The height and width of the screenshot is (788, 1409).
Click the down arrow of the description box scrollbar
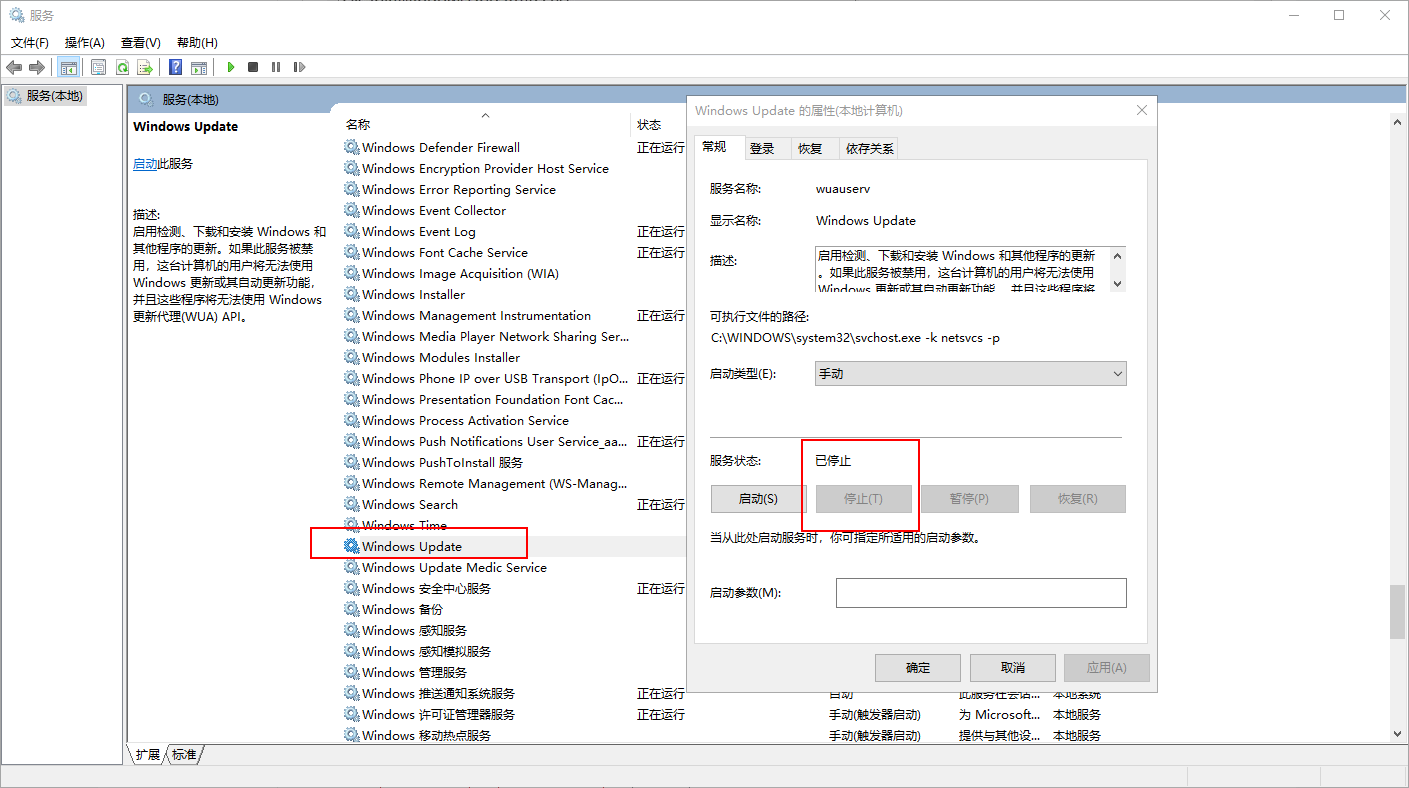pos(1118,284)
